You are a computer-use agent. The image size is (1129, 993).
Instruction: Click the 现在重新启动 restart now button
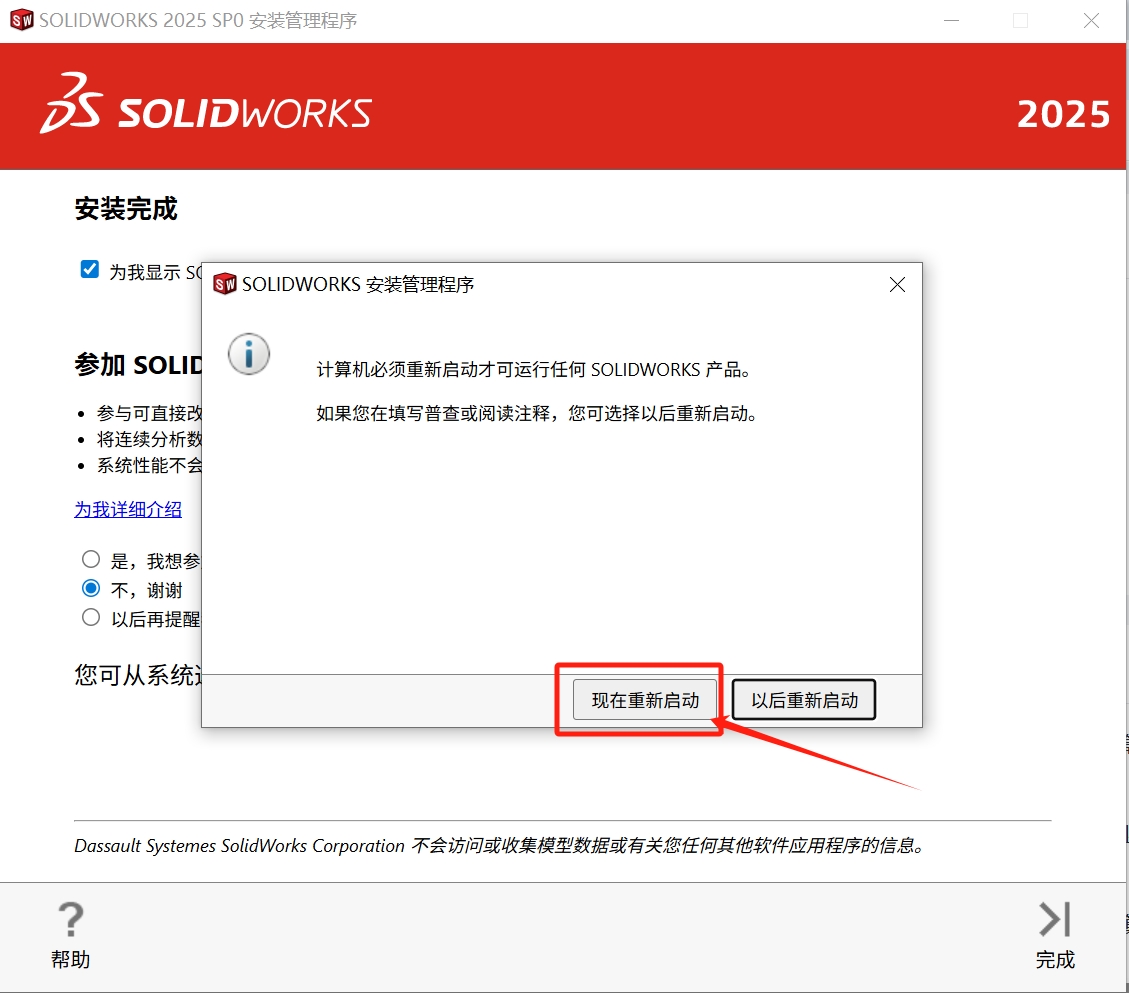645,699
